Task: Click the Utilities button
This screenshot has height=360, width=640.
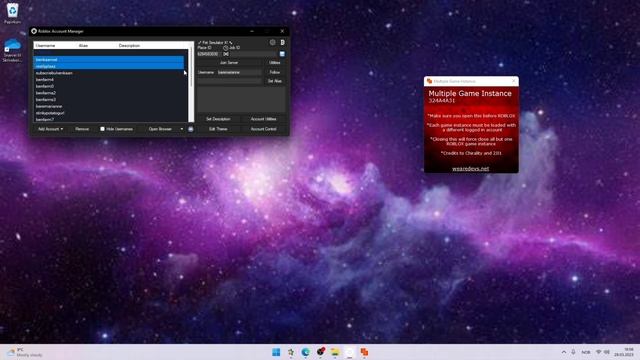Action: click(275, 63)
